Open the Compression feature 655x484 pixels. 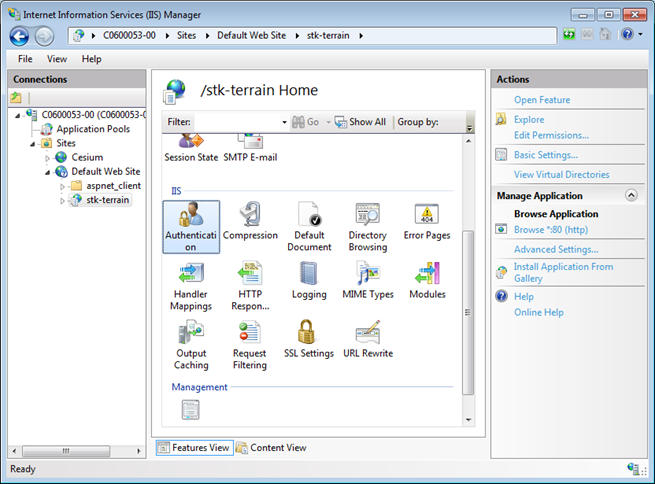click(x=250, y=215)
